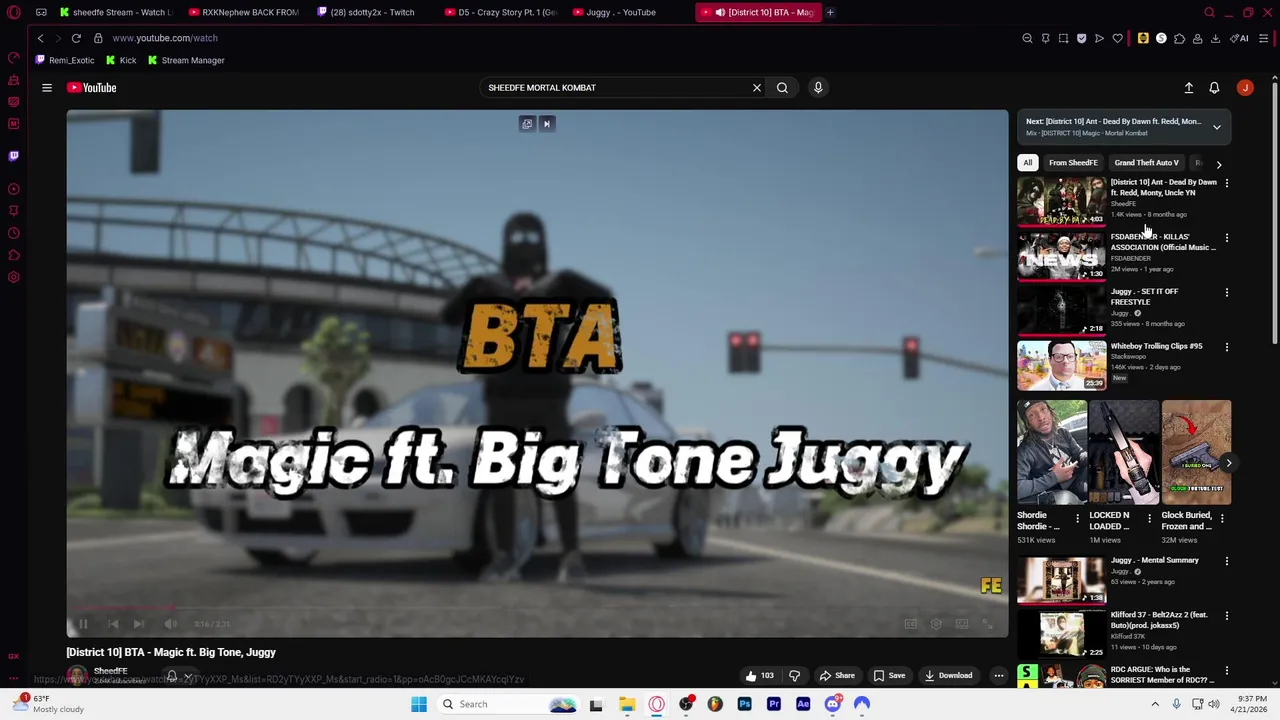Download the video
Viewport: 1280px width, 720px height.
pyautogui.click(x=948, y=676)
